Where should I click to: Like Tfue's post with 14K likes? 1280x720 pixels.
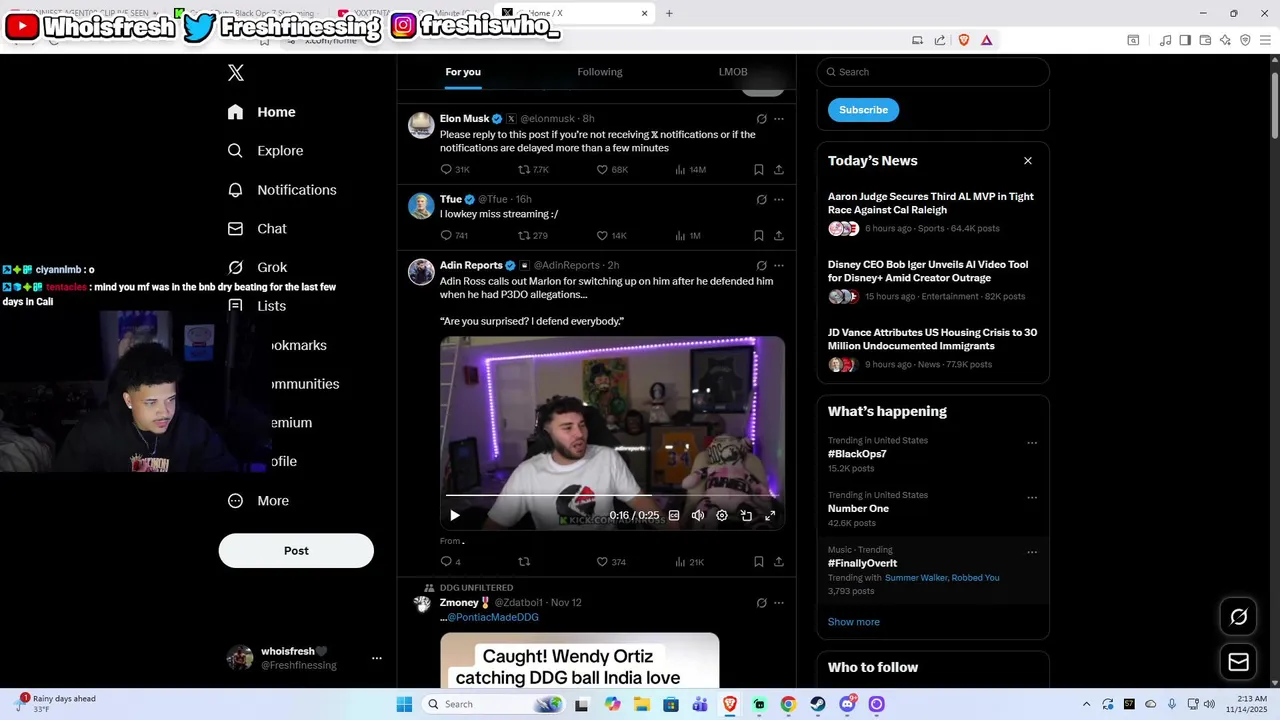pyautogui.click(x=602, y=236)
